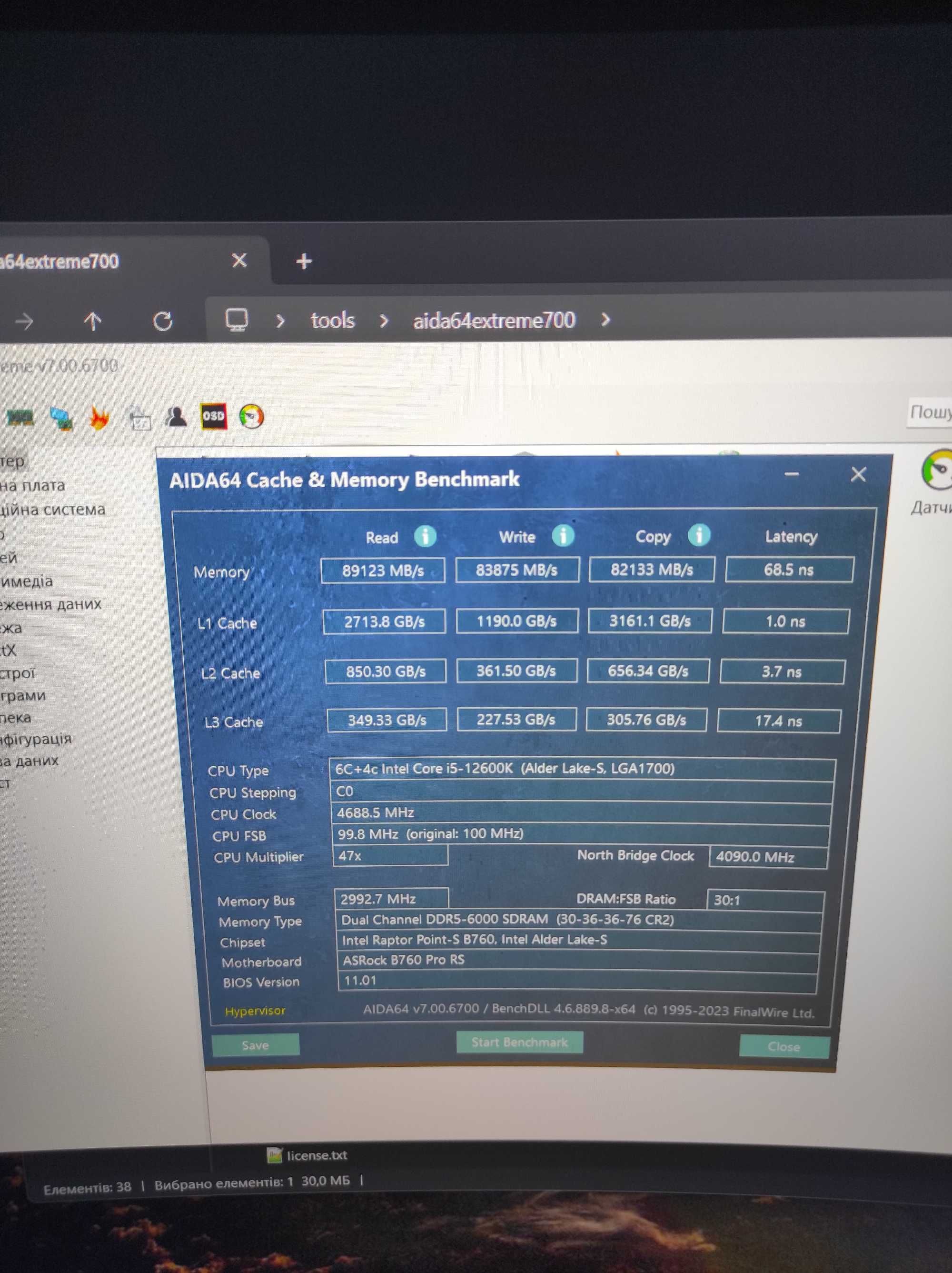Select the license.txt file in Explorer
The height and width of the screenshot is (1273, 952).
tap(307, 1155)
